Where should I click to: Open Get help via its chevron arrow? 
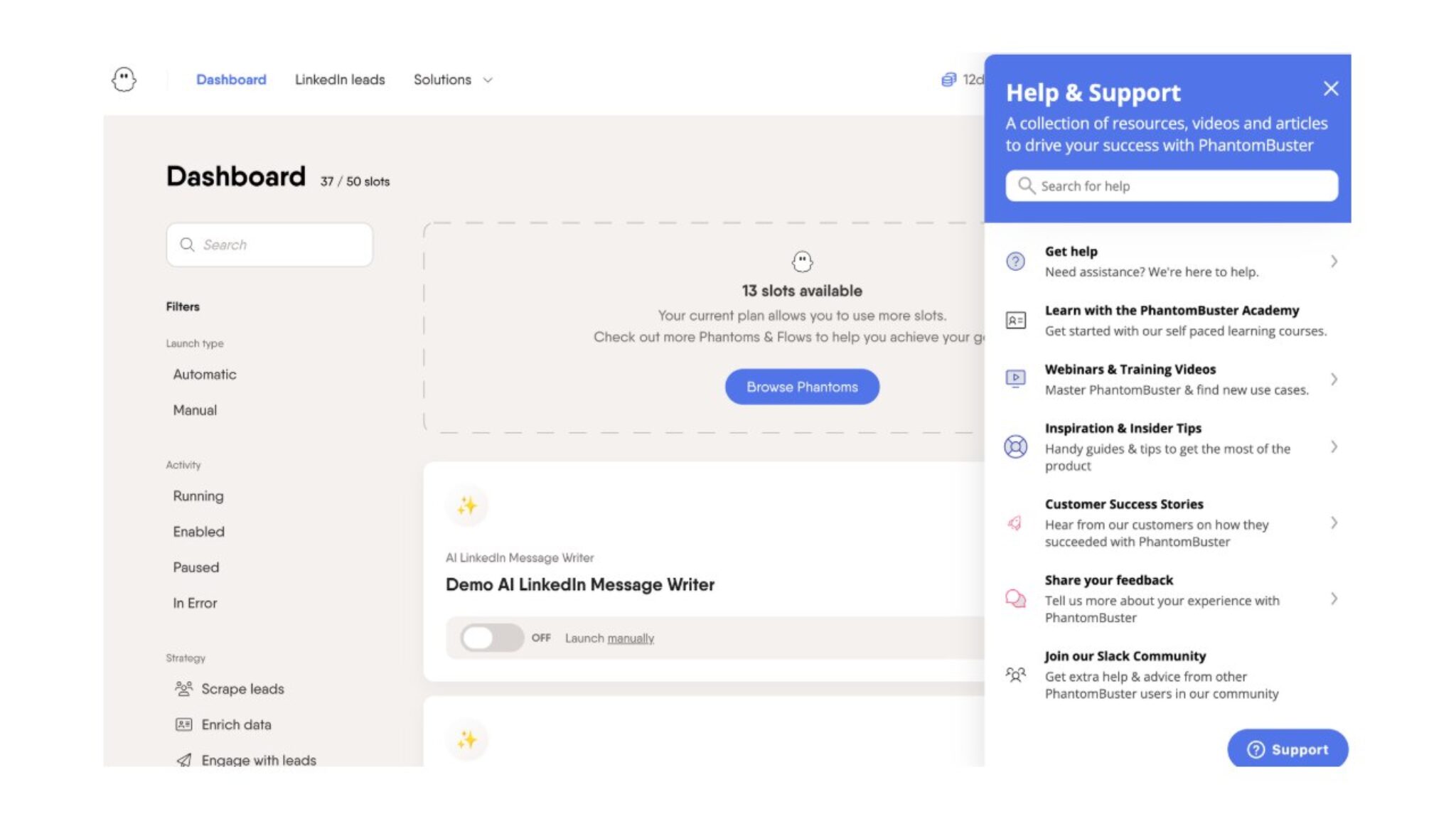[1334, 261]
